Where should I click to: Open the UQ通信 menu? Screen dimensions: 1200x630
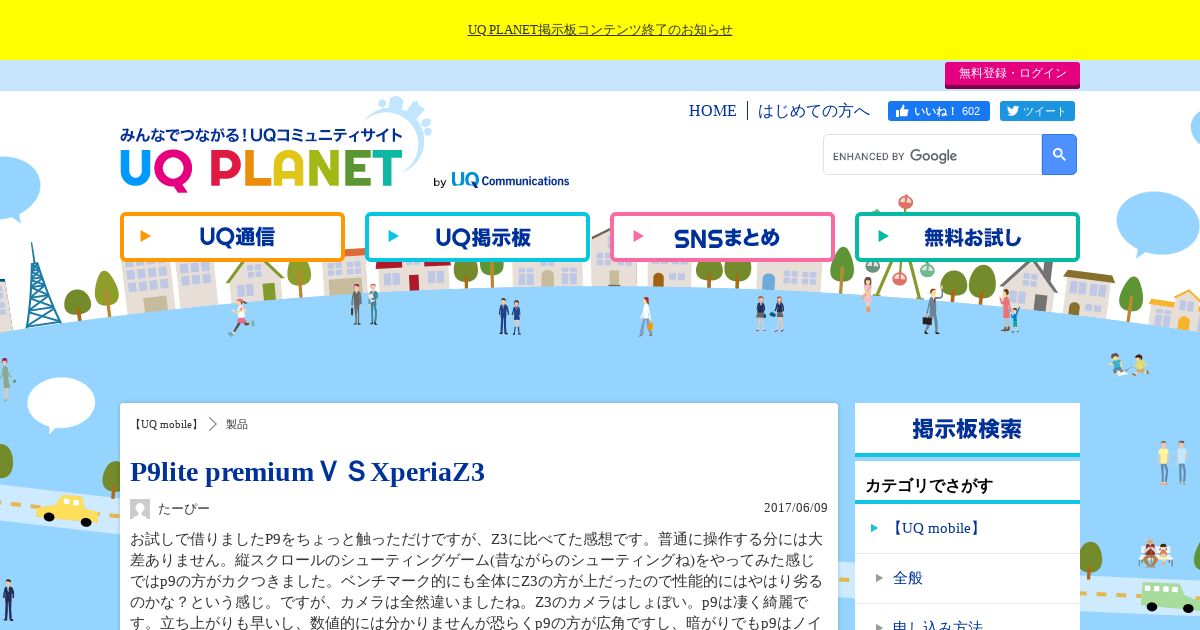click(232, 237)
